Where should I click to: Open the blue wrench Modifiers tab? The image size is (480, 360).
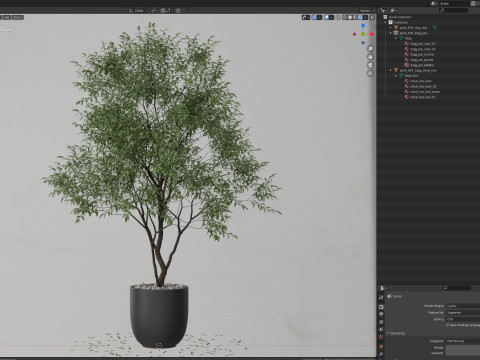(381, 354)
